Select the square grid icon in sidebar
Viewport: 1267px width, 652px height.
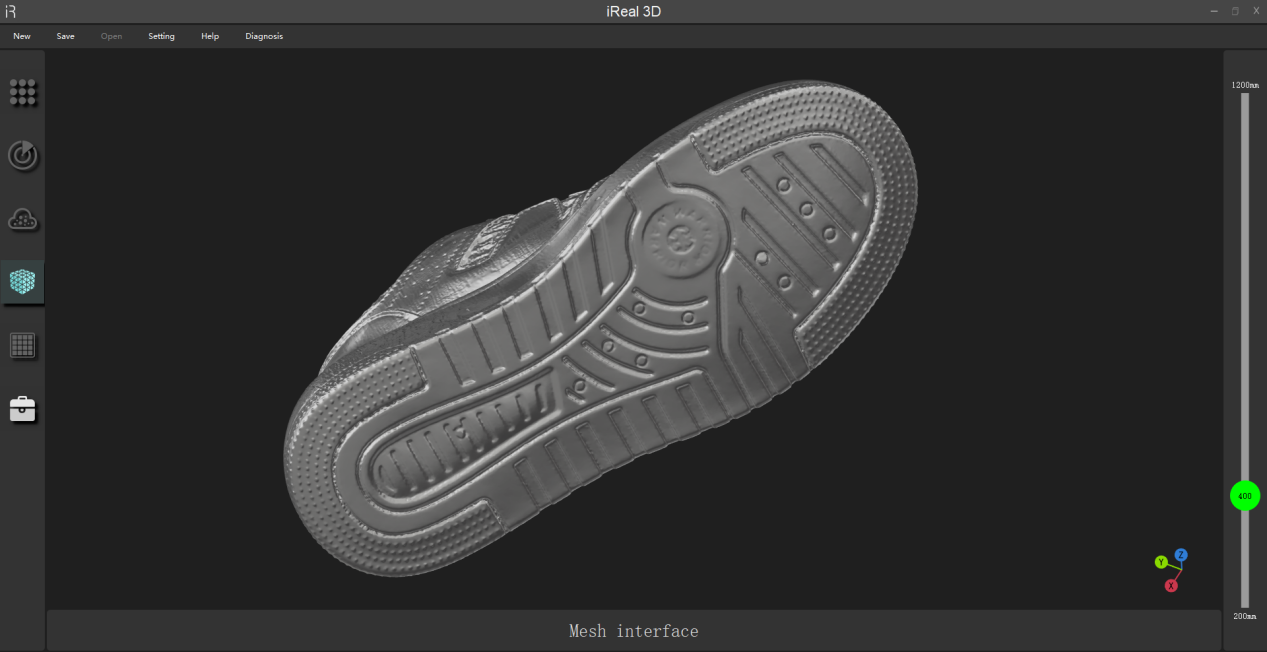pos(22,346)
